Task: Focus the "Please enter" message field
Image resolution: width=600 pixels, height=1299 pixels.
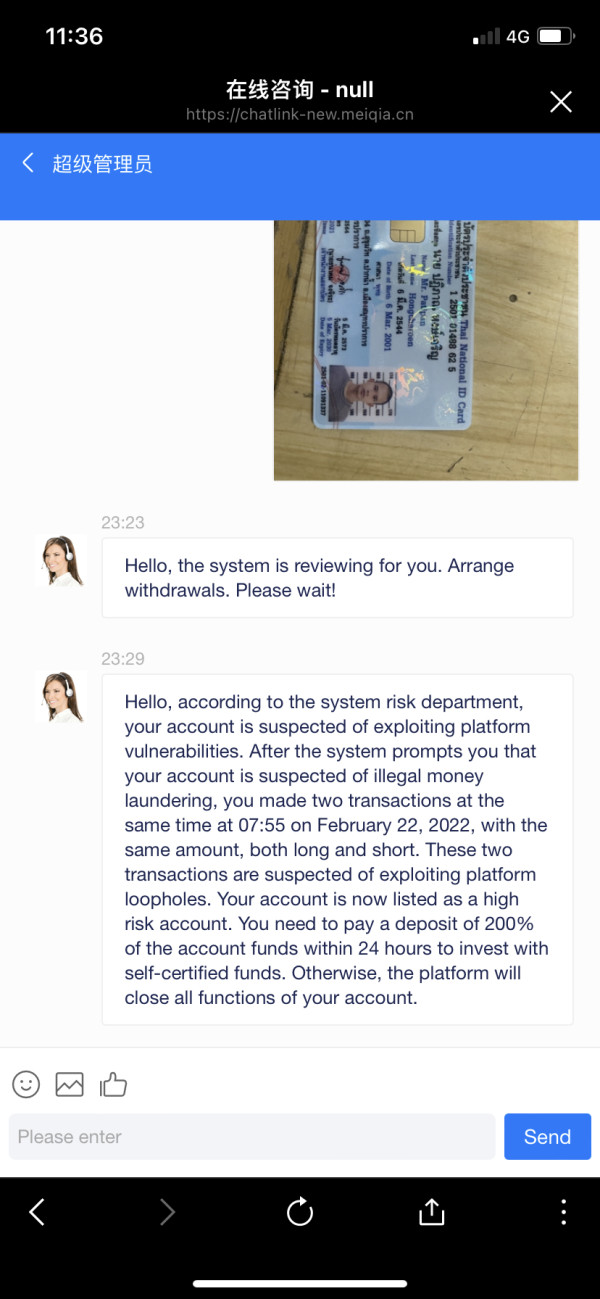Action: [x=252, y=1137]
